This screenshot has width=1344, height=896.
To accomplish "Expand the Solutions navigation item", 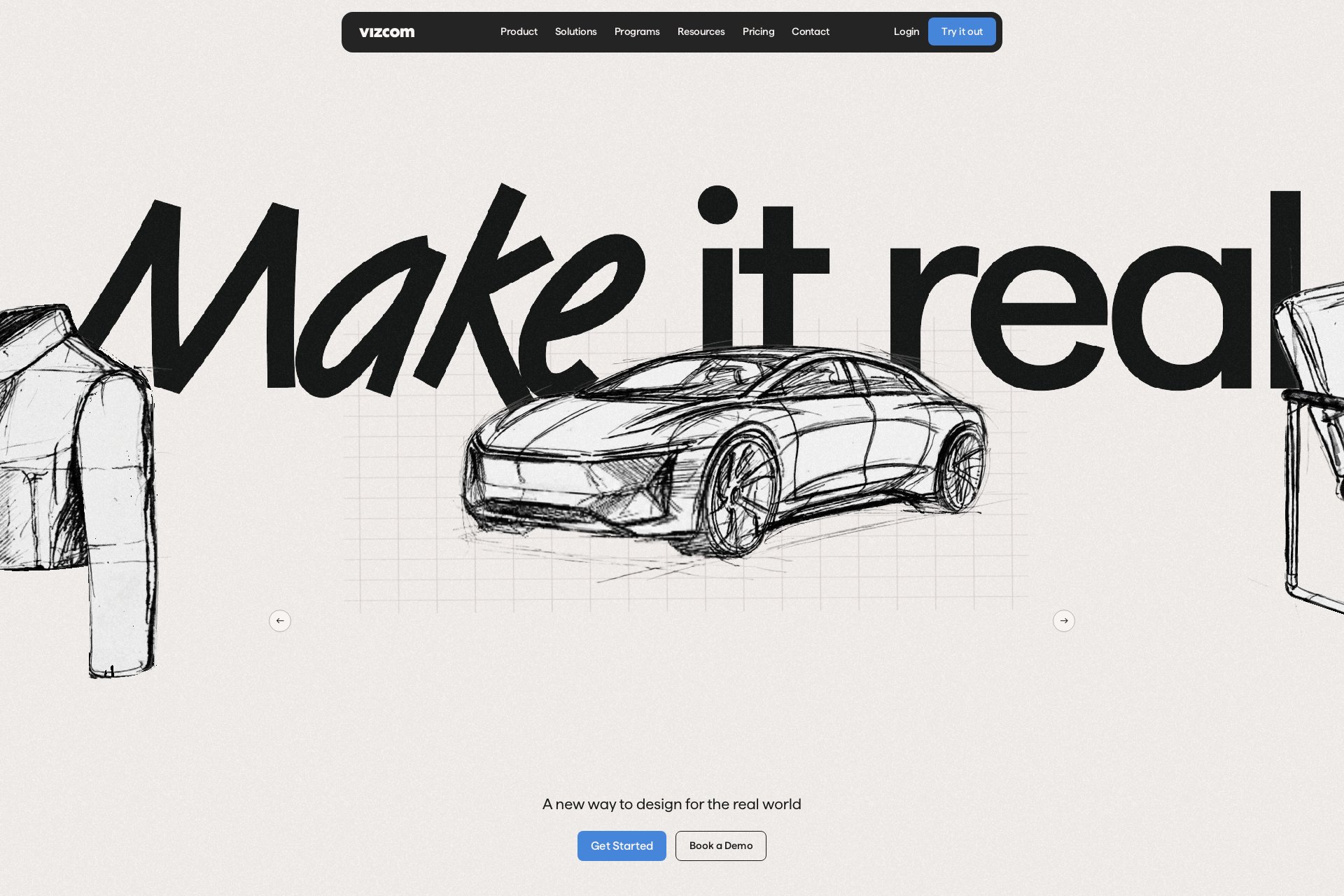I will pyautogui.click(x=575, y=31).
